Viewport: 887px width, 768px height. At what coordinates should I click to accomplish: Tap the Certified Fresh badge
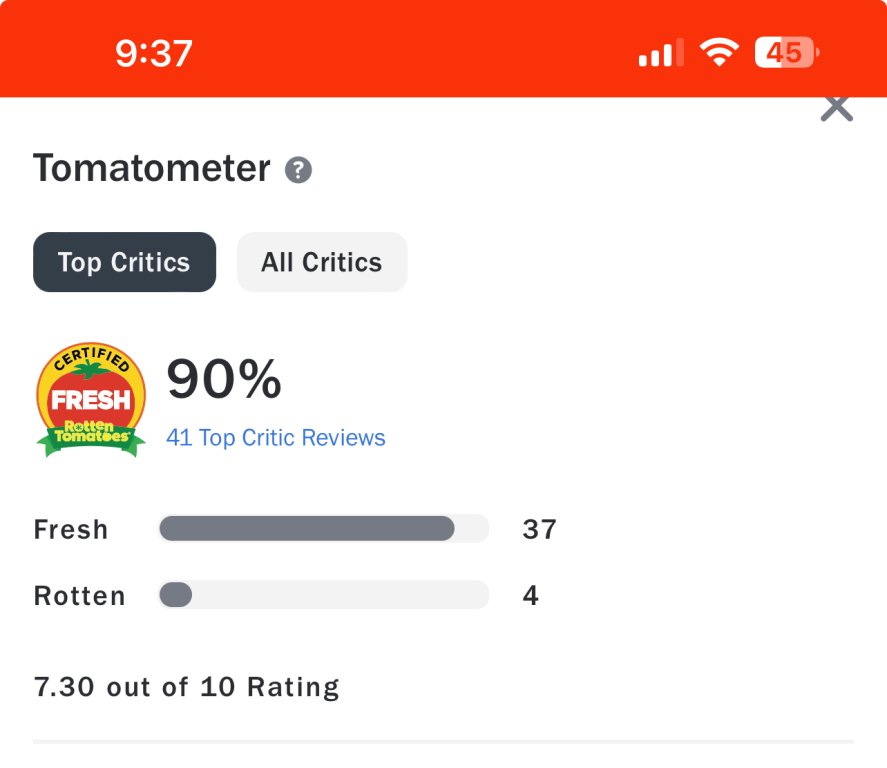click(91, 399)
